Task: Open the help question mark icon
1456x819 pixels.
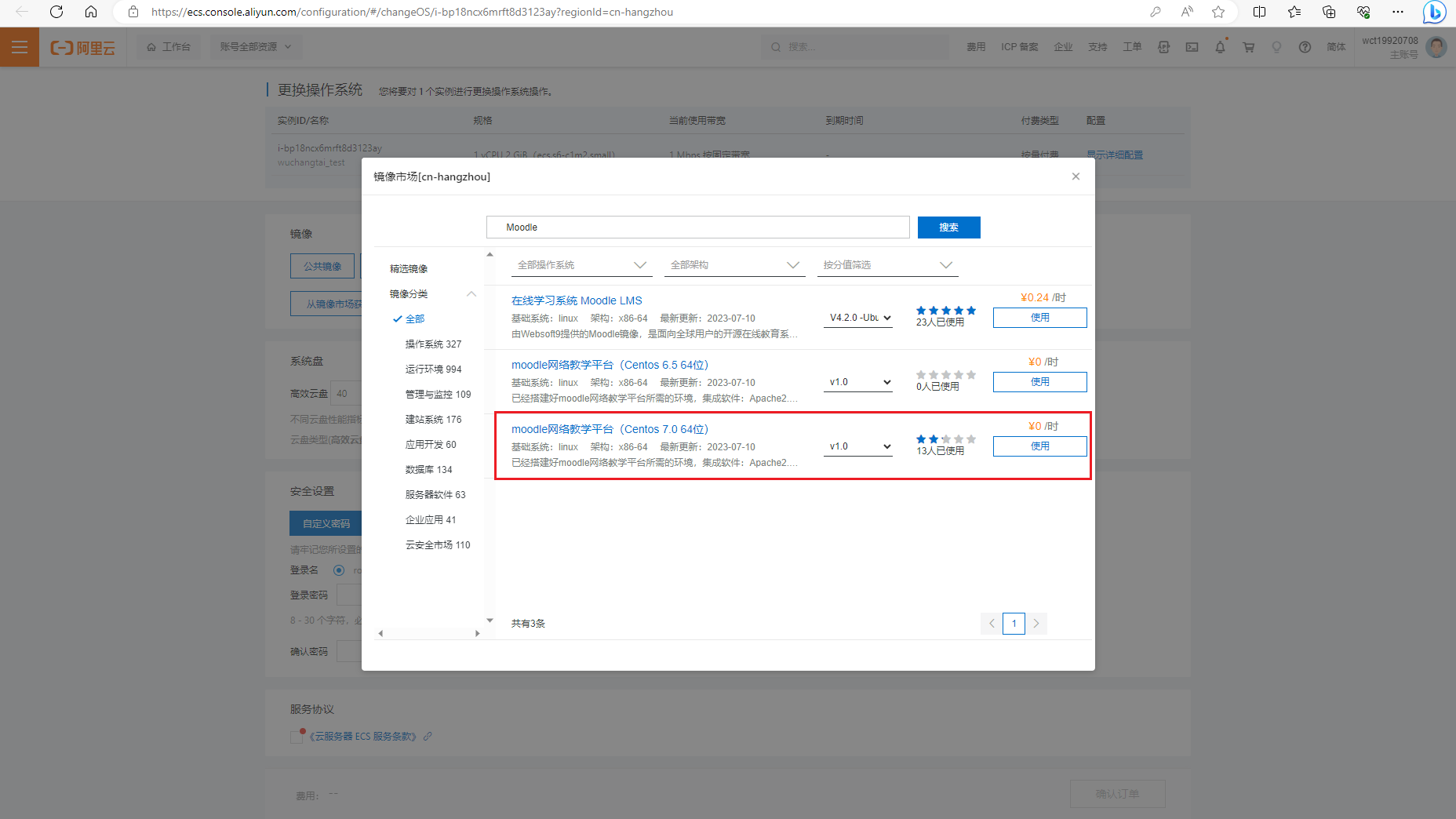Action: pyautogui.click(x=1305, y=47)
